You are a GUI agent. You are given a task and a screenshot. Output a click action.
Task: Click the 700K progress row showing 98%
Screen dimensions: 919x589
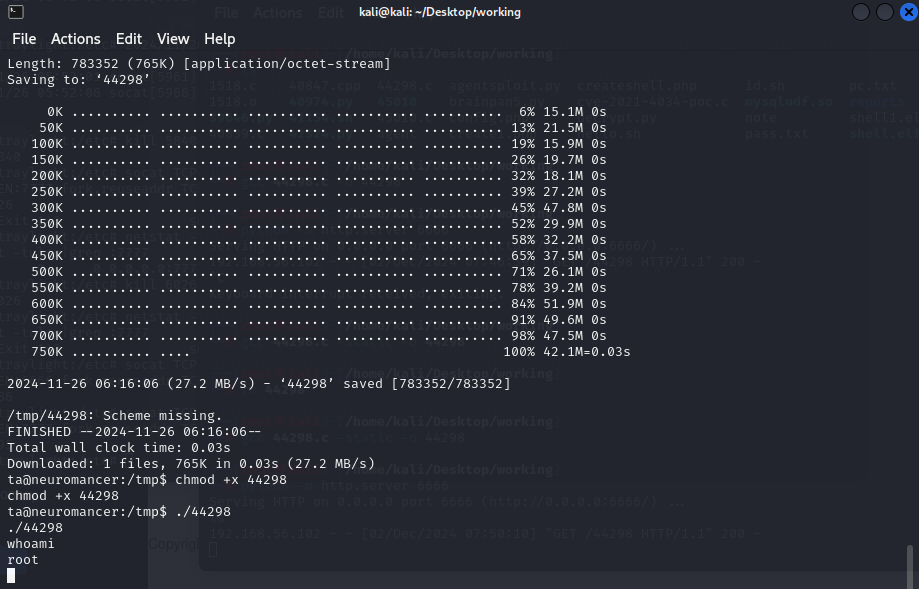319,336
